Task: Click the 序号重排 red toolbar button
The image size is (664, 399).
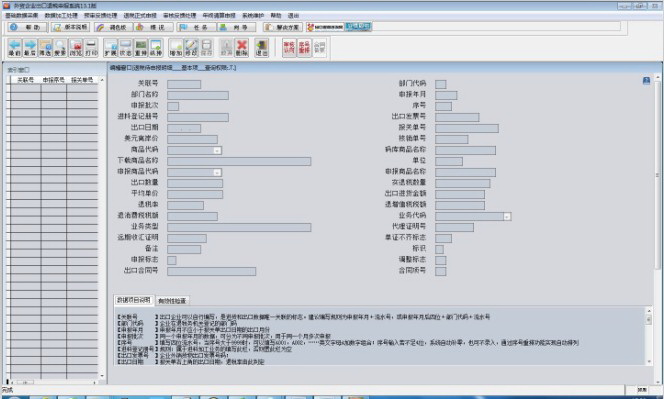Action: (304, 47)
